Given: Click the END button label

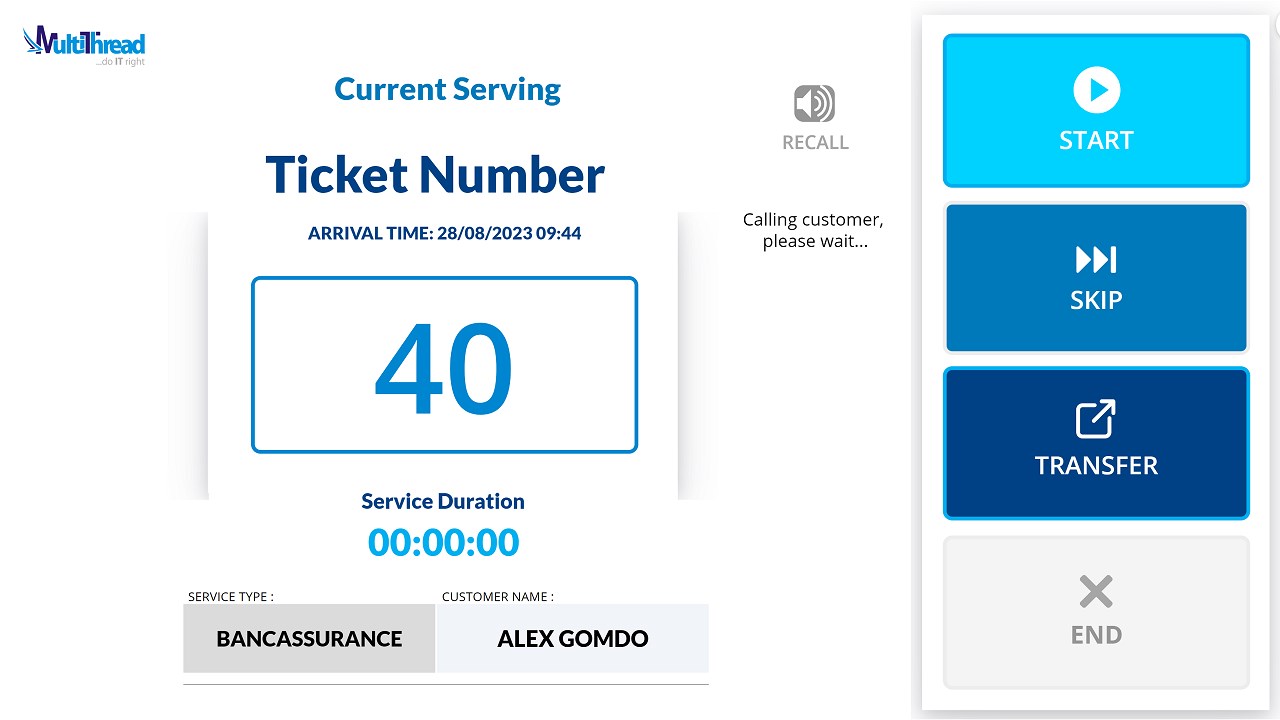Looking at the screenshot, I should pyautogui.click(x=1096, y=635).
